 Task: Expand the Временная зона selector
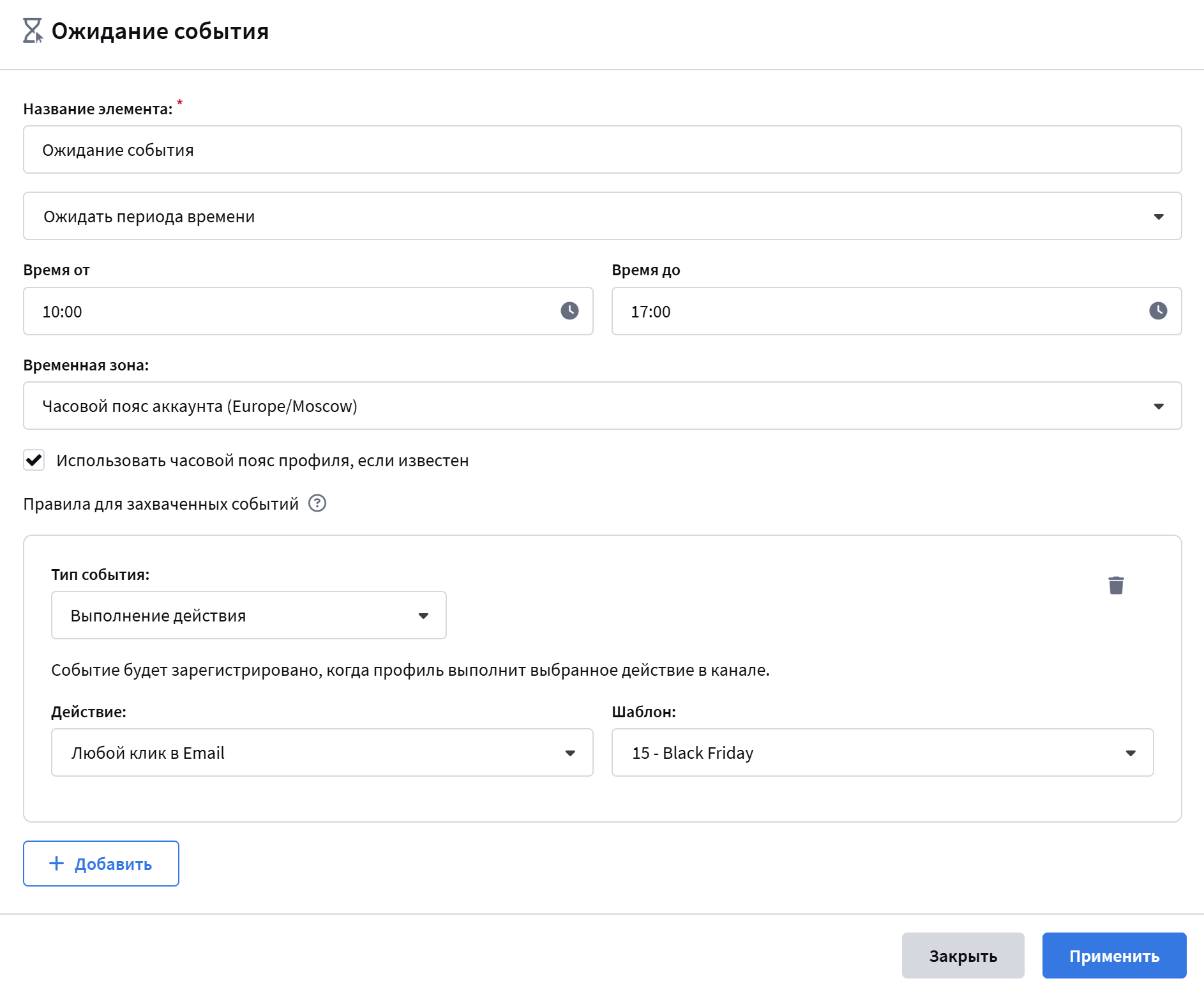(602, 406)
